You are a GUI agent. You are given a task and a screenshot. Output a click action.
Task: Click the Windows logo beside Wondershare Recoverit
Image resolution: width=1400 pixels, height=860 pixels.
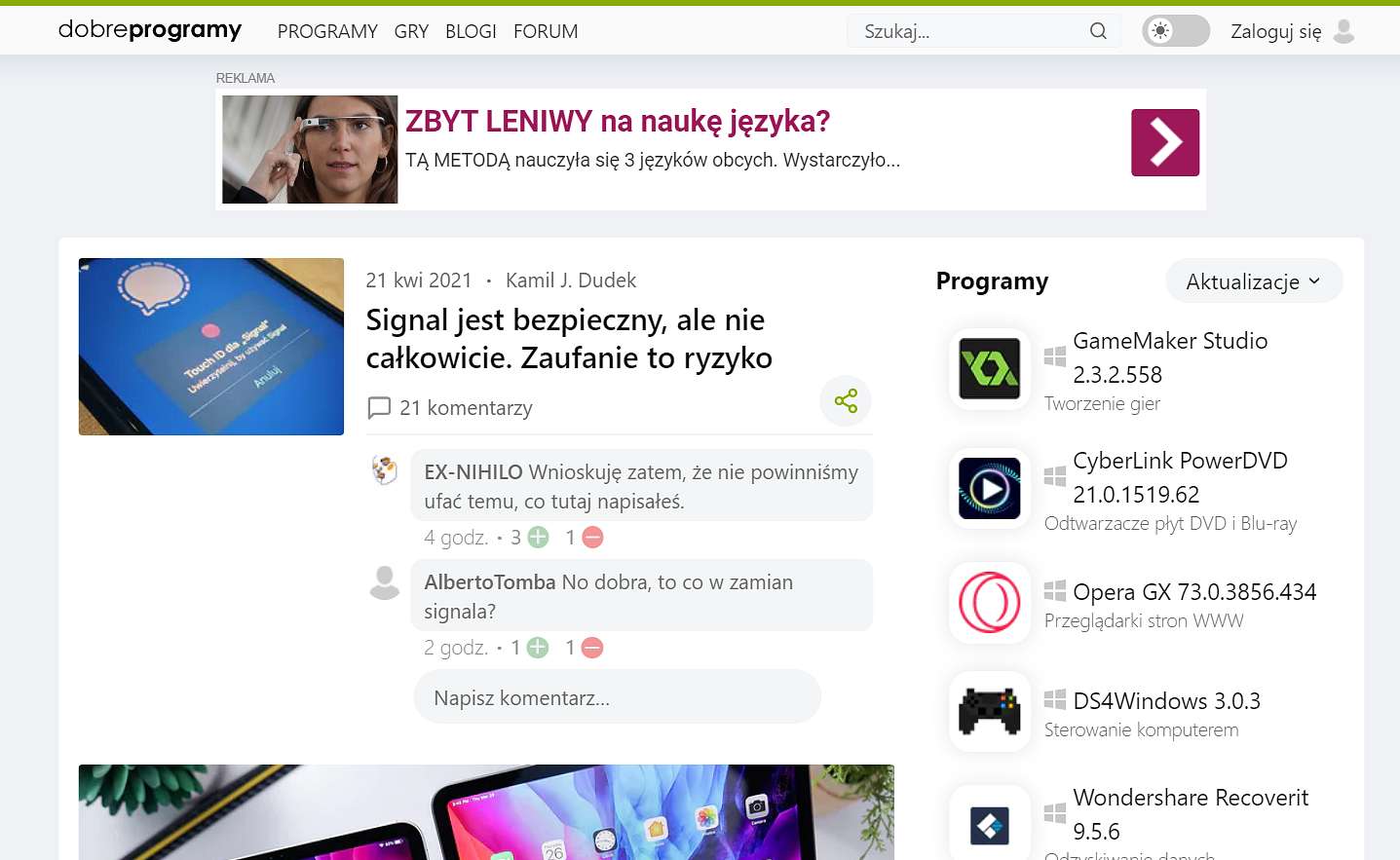[x=1055, y=813]
